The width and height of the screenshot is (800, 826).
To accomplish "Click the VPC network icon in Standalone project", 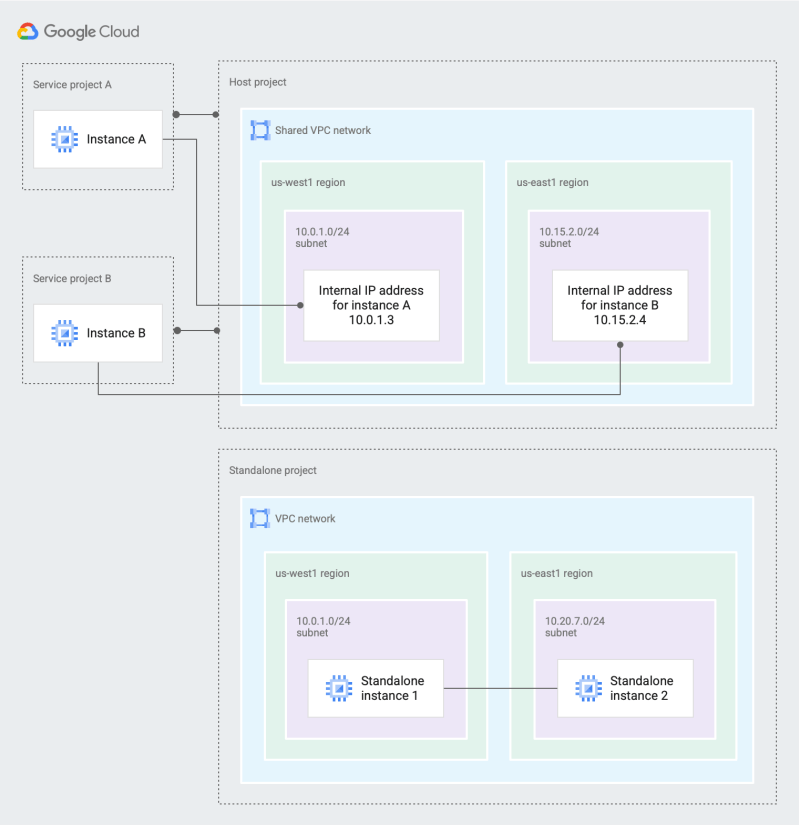I will (x=260, y=518).
